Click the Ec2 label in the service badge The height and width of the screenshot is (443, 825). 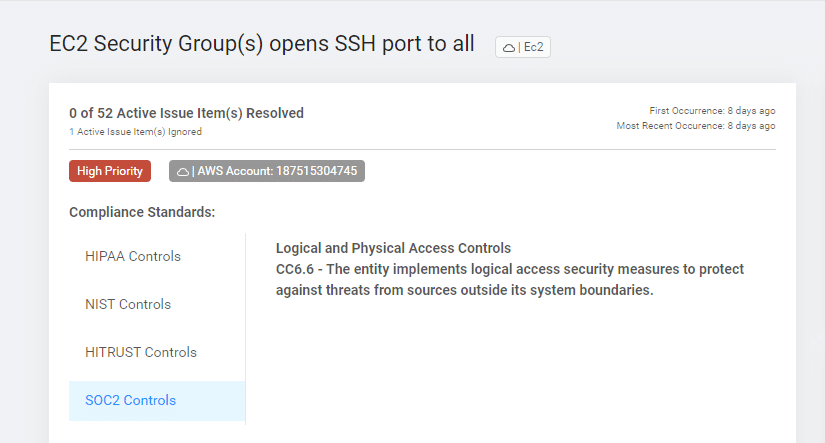point(534,47)
